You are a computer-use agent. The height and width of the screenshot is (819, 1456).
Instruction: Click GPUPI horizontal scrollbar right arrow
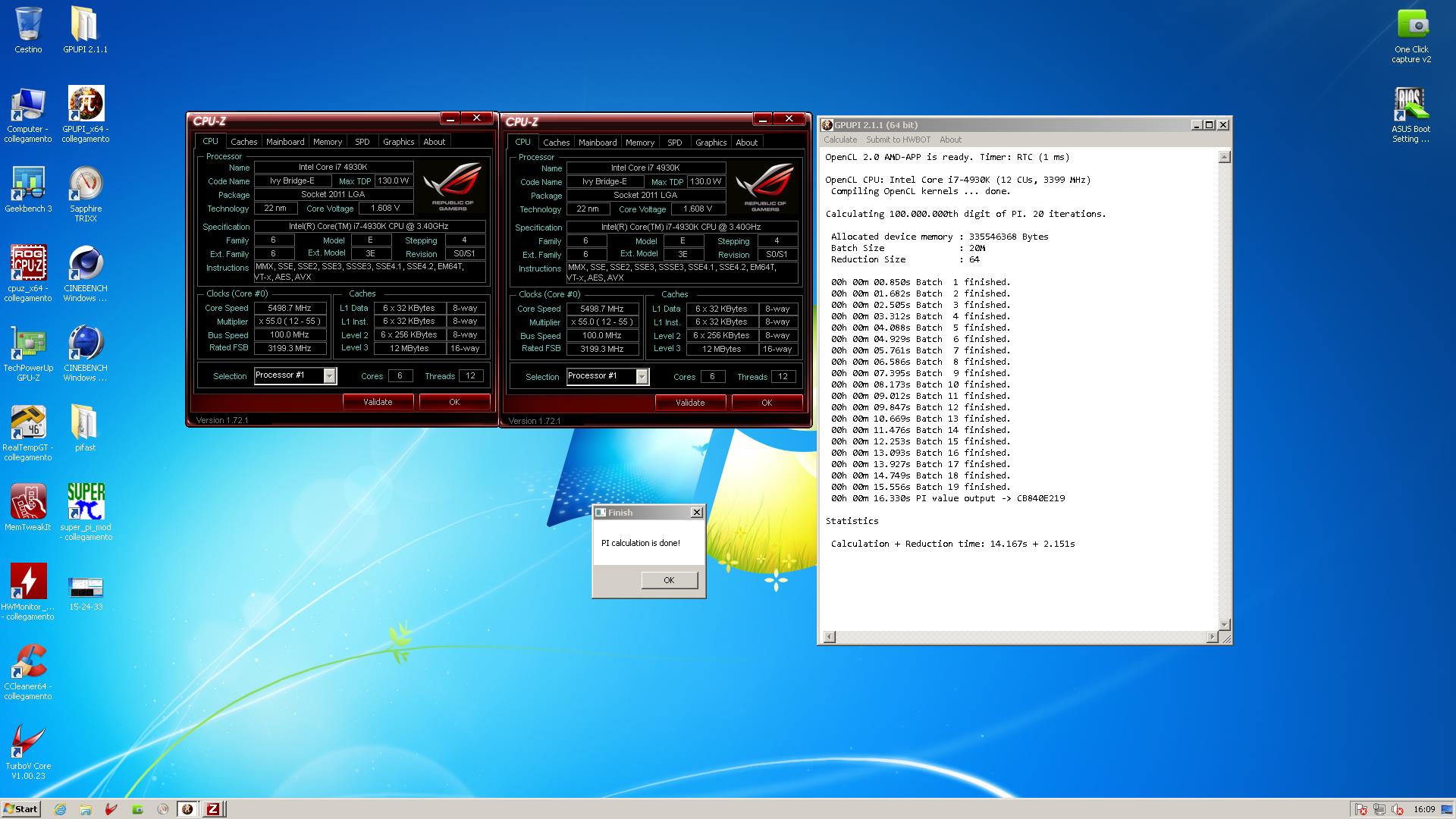(x=1213, y=637)
